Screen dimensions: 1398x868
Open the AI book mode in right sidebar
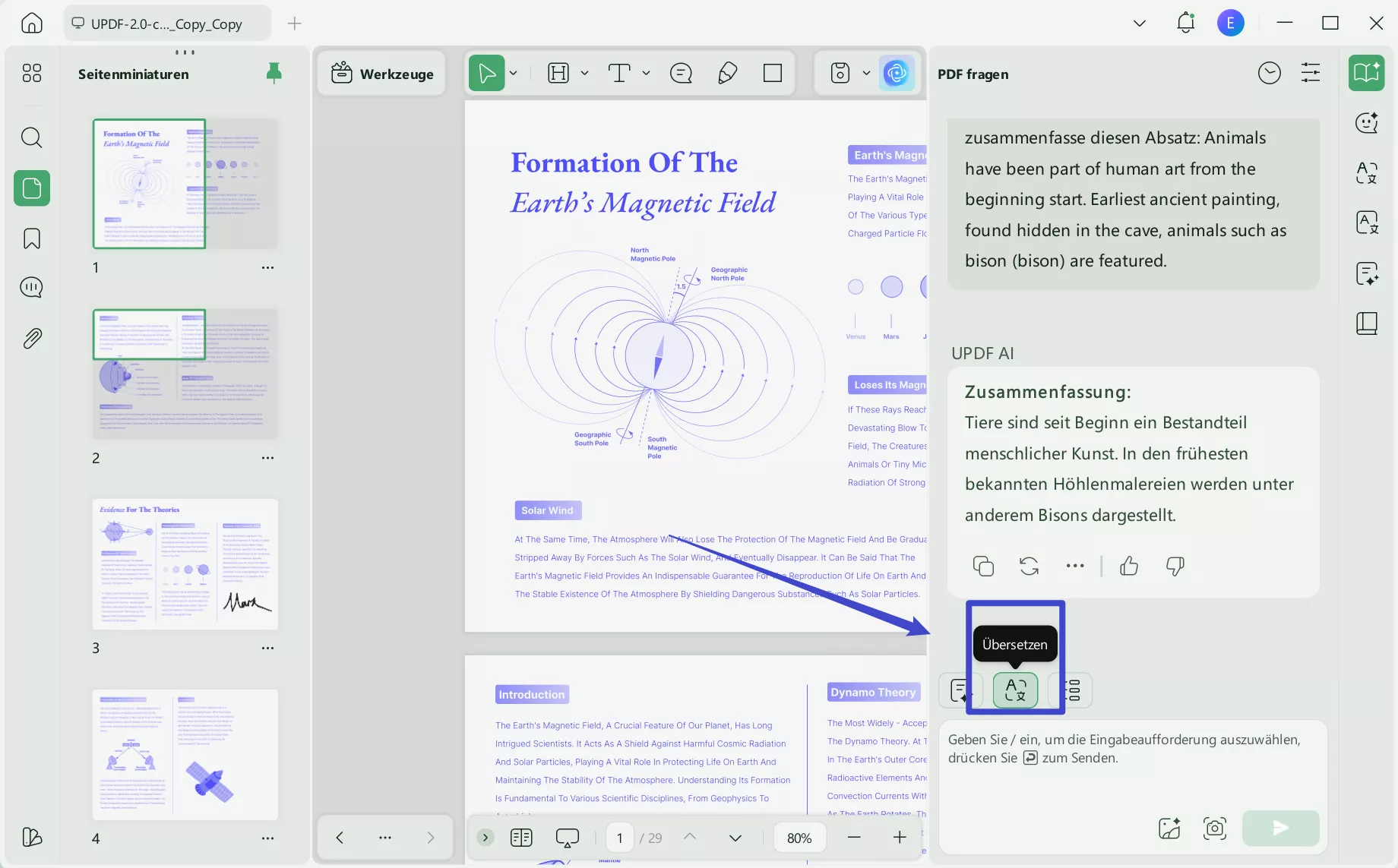1367,73
